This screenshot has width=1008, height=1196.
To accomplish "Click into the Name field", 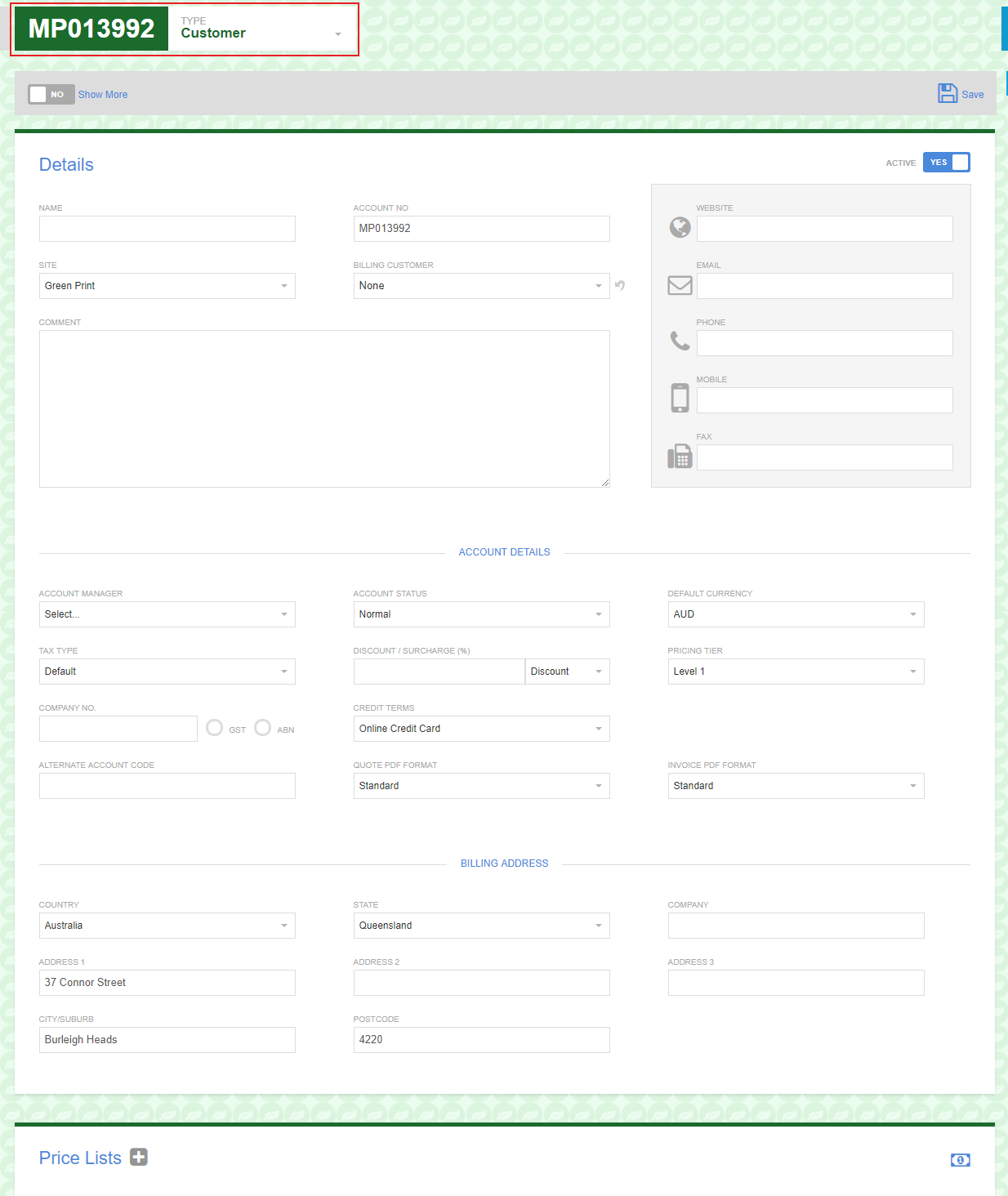I will pos(167,229).
